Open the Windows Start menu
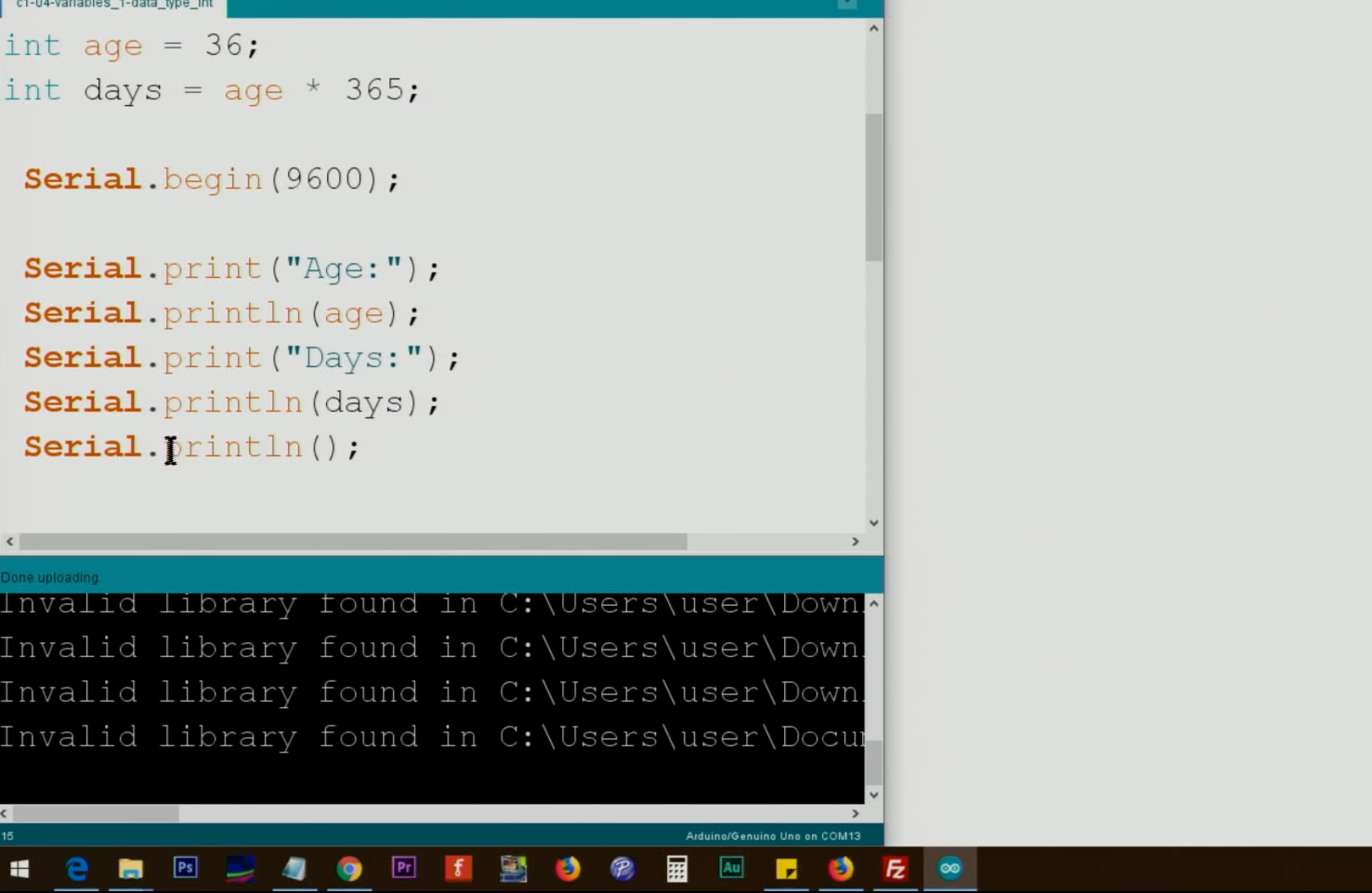1372x893 pixels. click(x=20, y=869)
